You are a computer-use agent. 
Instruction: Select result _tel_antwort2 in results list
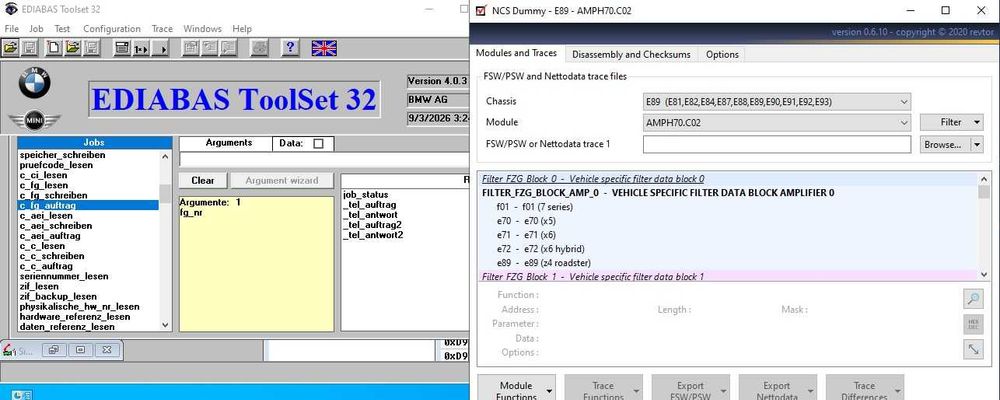pyautogui.click(x=373, y=235)
